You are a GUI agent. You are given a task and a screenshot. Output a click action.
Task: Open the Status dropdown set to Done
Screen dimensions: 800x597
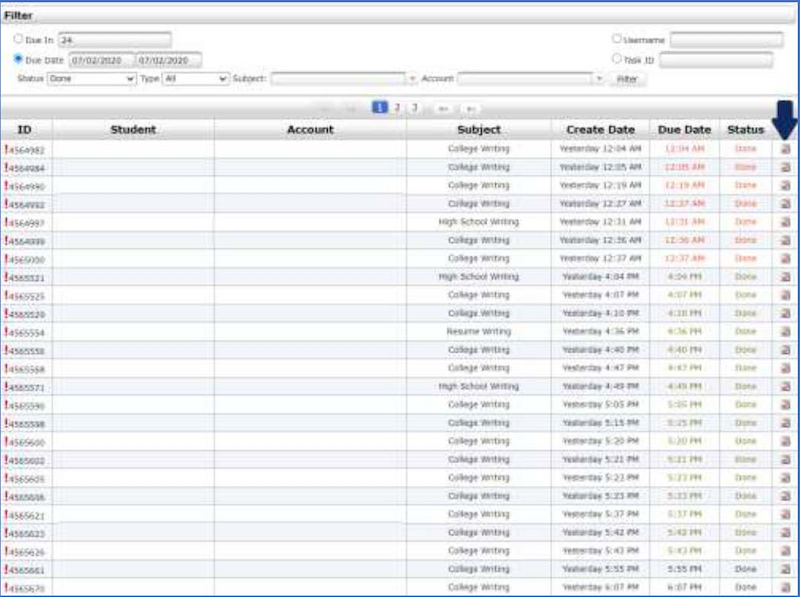[91, 78]
